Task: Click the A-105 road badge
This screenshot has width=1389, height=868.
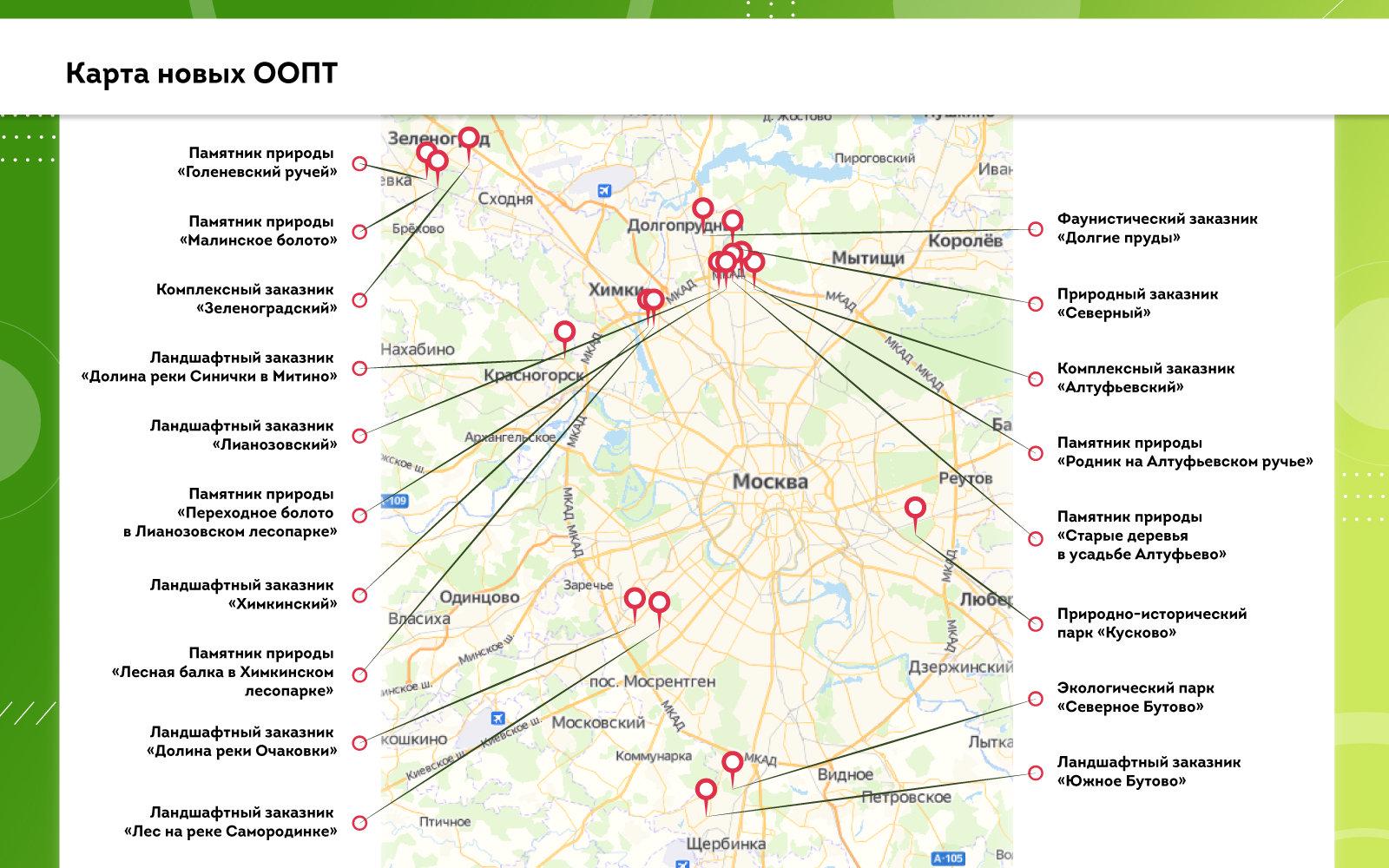Action: point(948,858)
